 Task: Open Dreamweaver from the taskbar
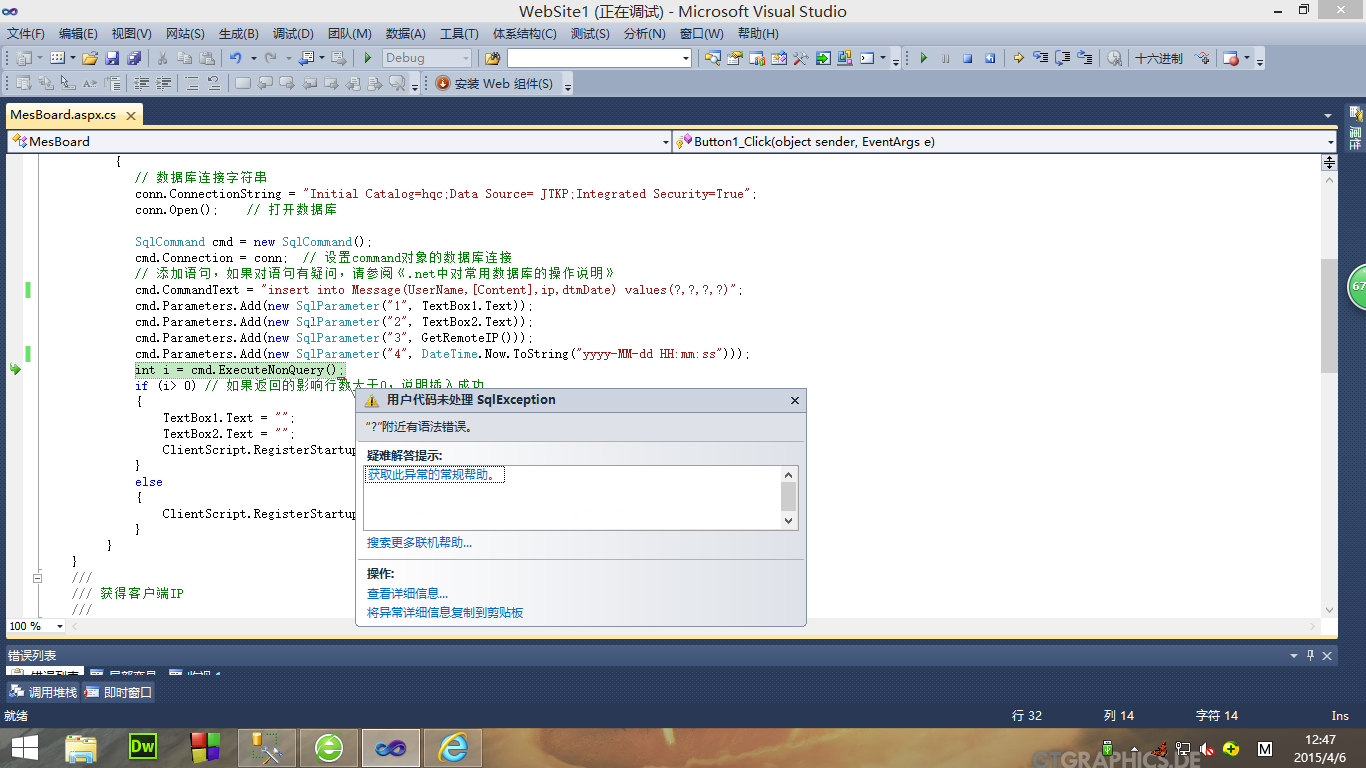[x=141, y=747]
